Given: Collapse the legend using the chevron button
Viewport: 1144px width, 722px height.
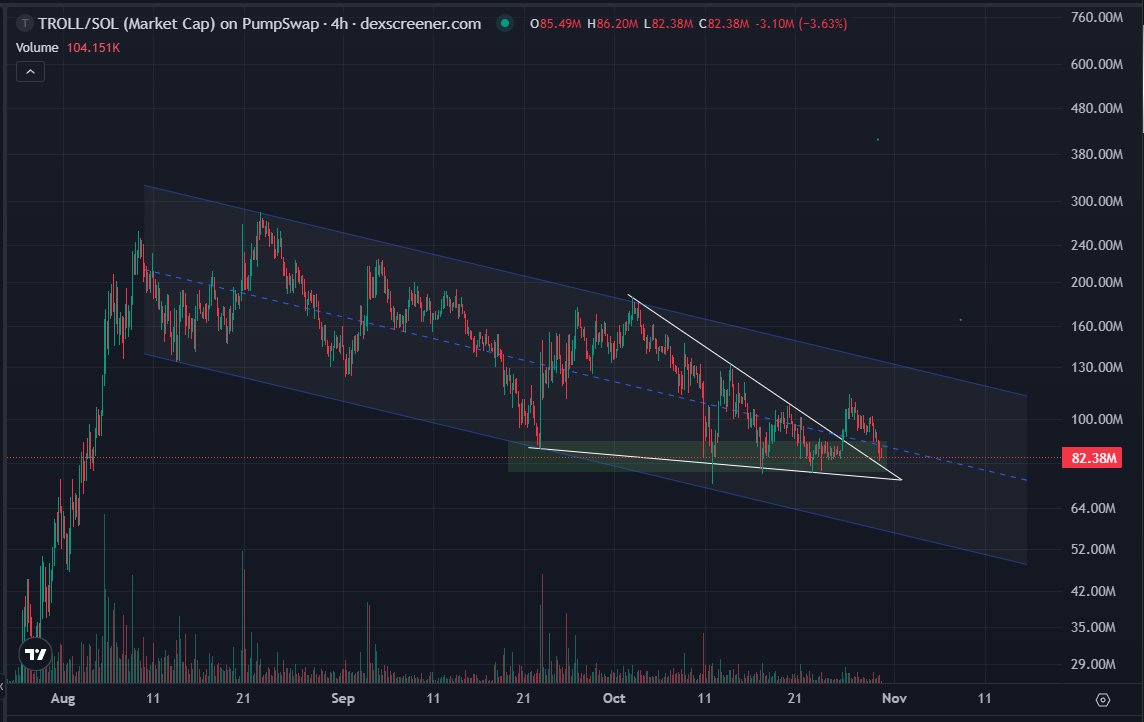Looking at the screenshot, I should (x=30, y=71).
